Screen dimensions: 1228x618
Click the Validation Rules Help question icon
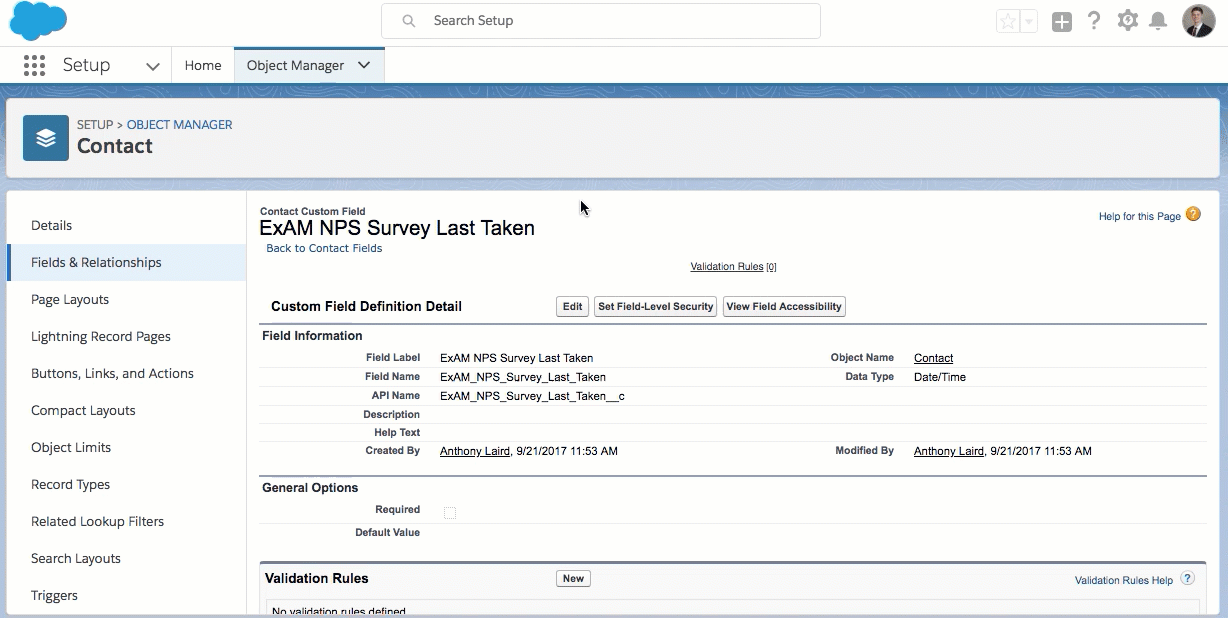(1187, 578)
